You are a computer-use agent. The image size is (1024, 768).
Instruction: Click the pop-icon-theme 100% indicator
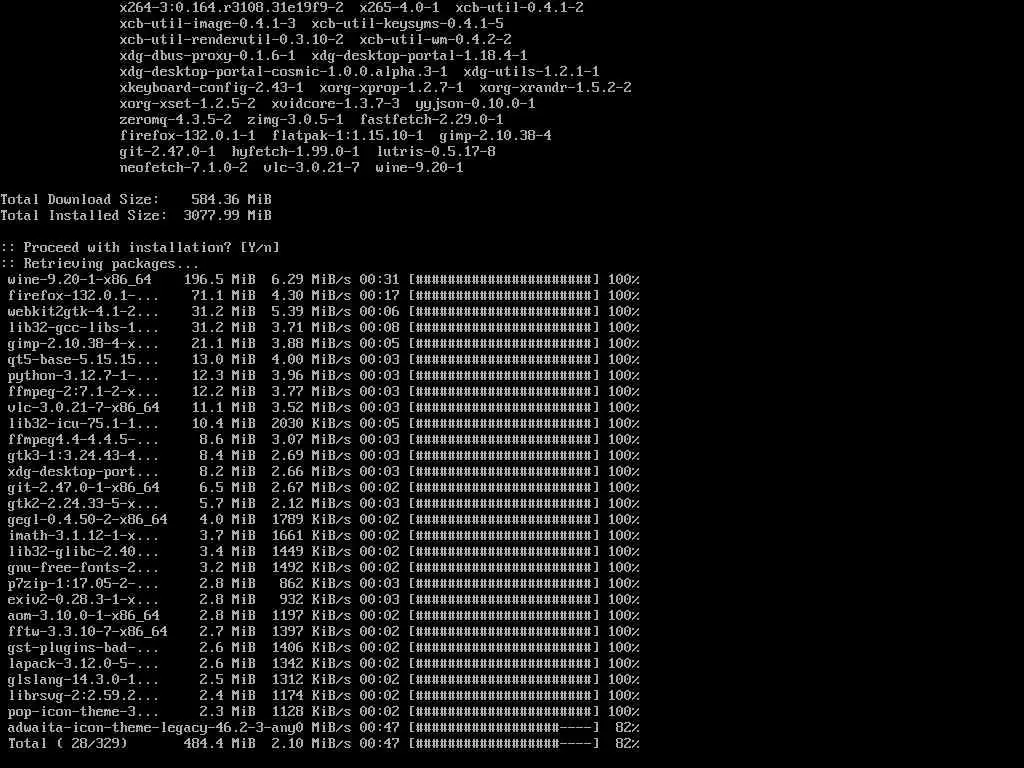624,711
